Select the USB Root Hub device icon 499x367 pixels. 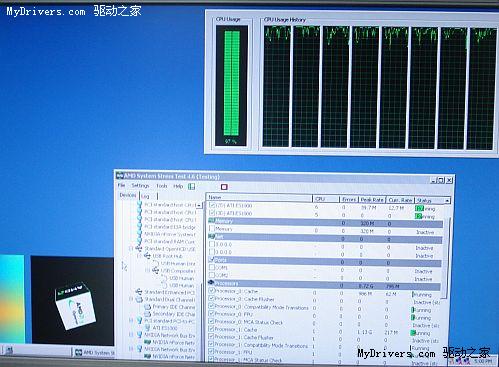147,256
